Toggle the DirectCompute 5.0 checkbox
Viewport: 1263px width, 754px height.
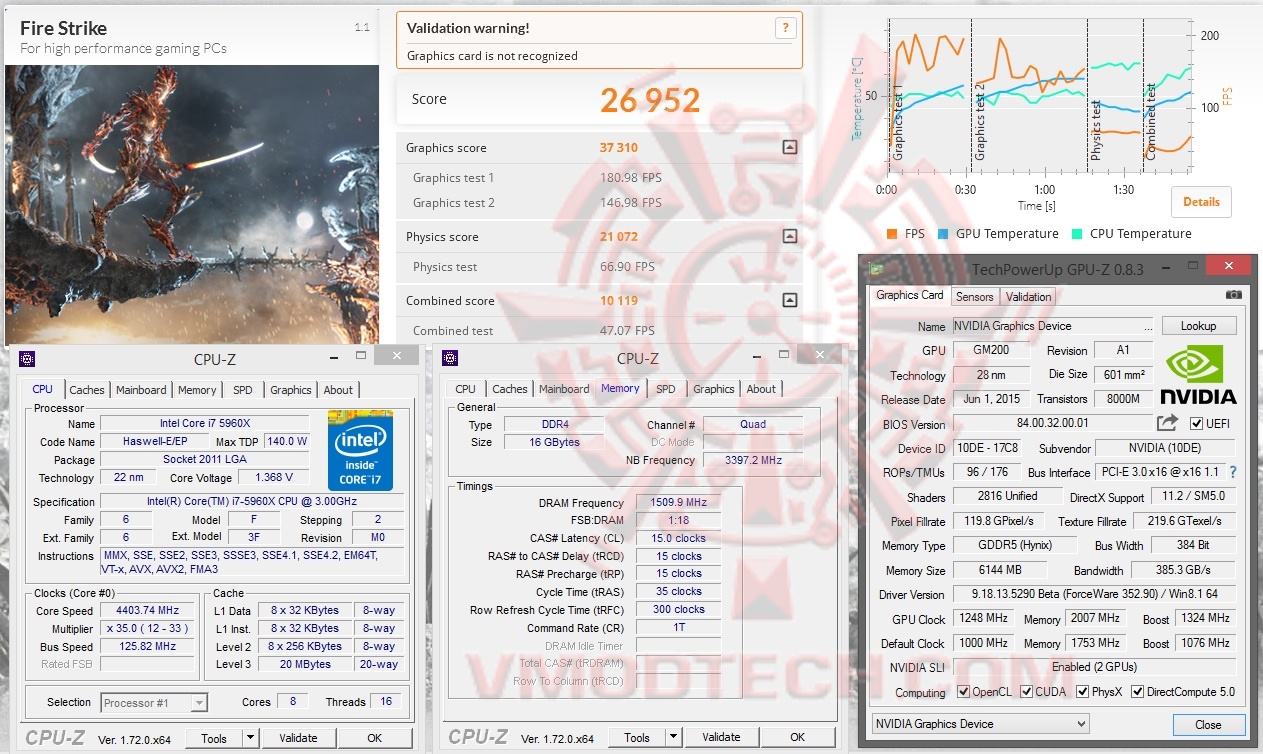click(1138, 692)
